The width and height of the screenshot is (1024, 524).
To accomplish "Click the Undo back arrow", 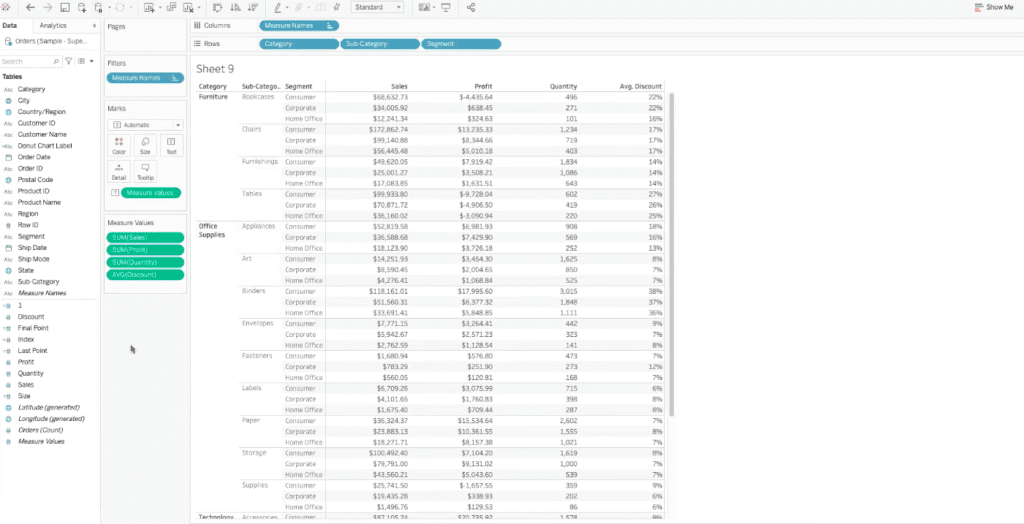I will [x=30, y=7].
